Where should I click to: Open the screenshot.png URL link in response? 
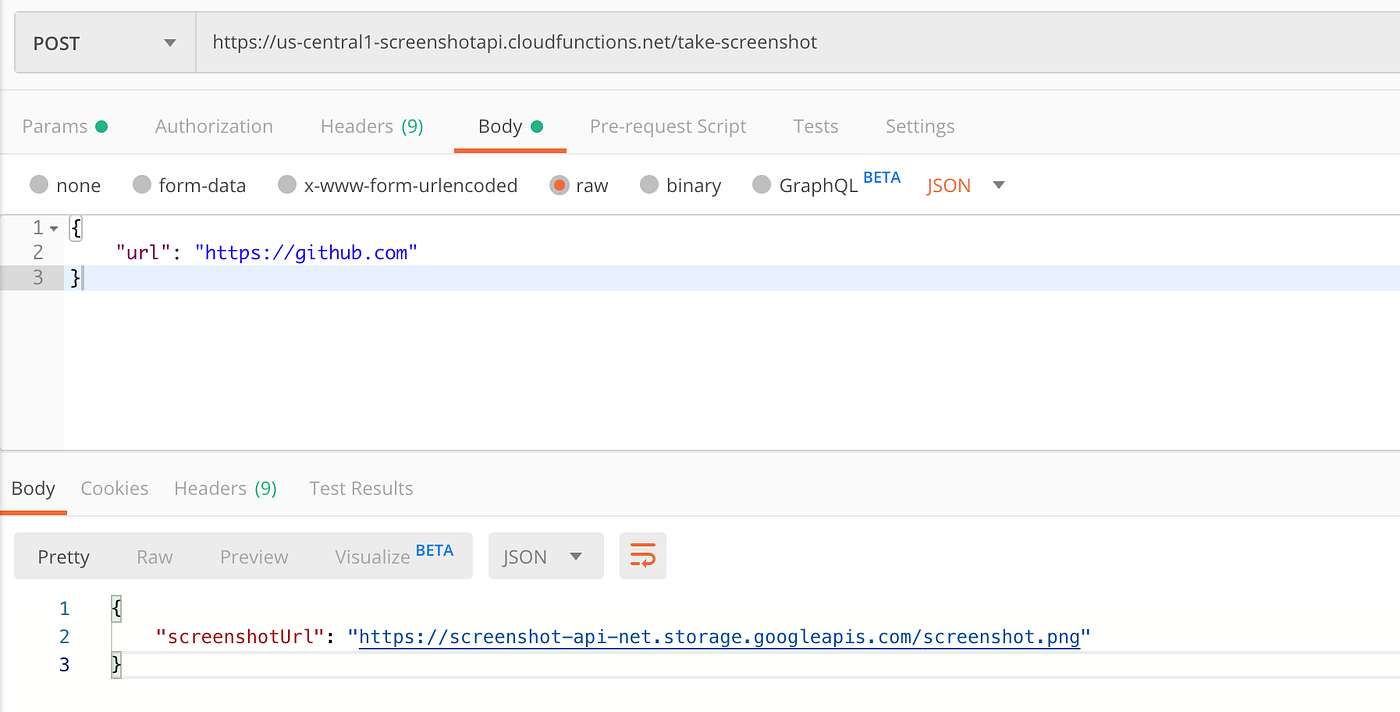point(719,636)
